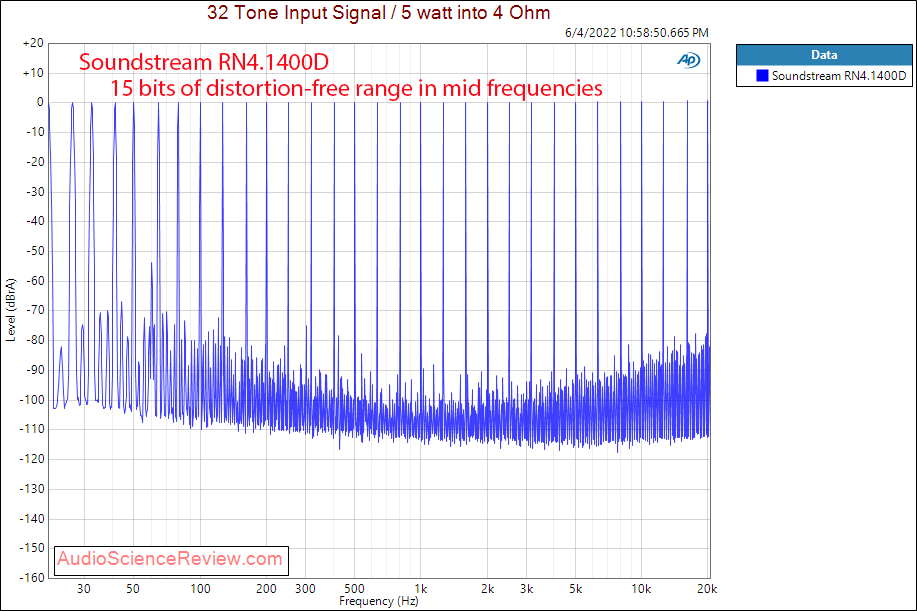Click the 20k frequency tick label
Screen dimensions: 917x611
click(x=707, y=589)
